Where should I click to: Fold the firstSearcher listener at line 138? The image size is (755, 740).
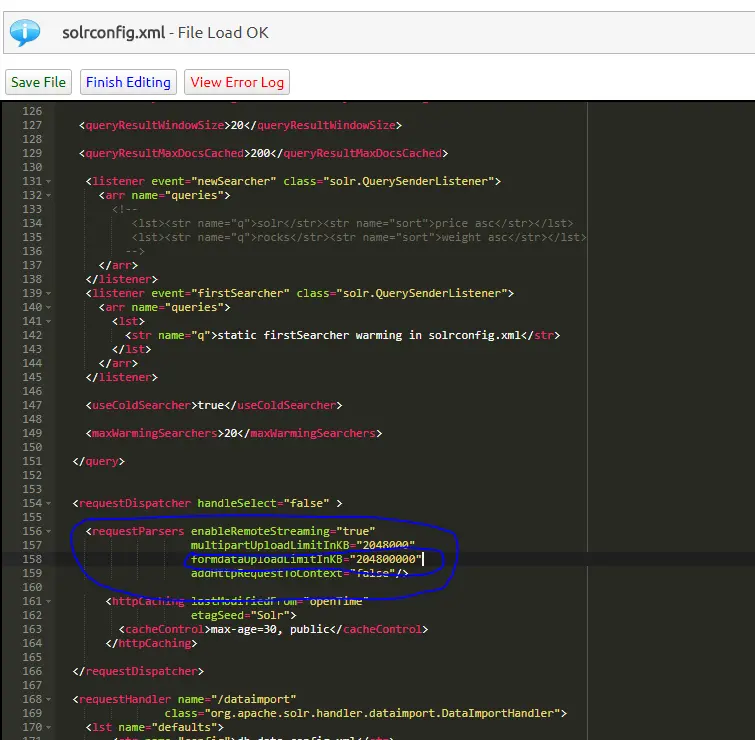(x=48, y=293)
